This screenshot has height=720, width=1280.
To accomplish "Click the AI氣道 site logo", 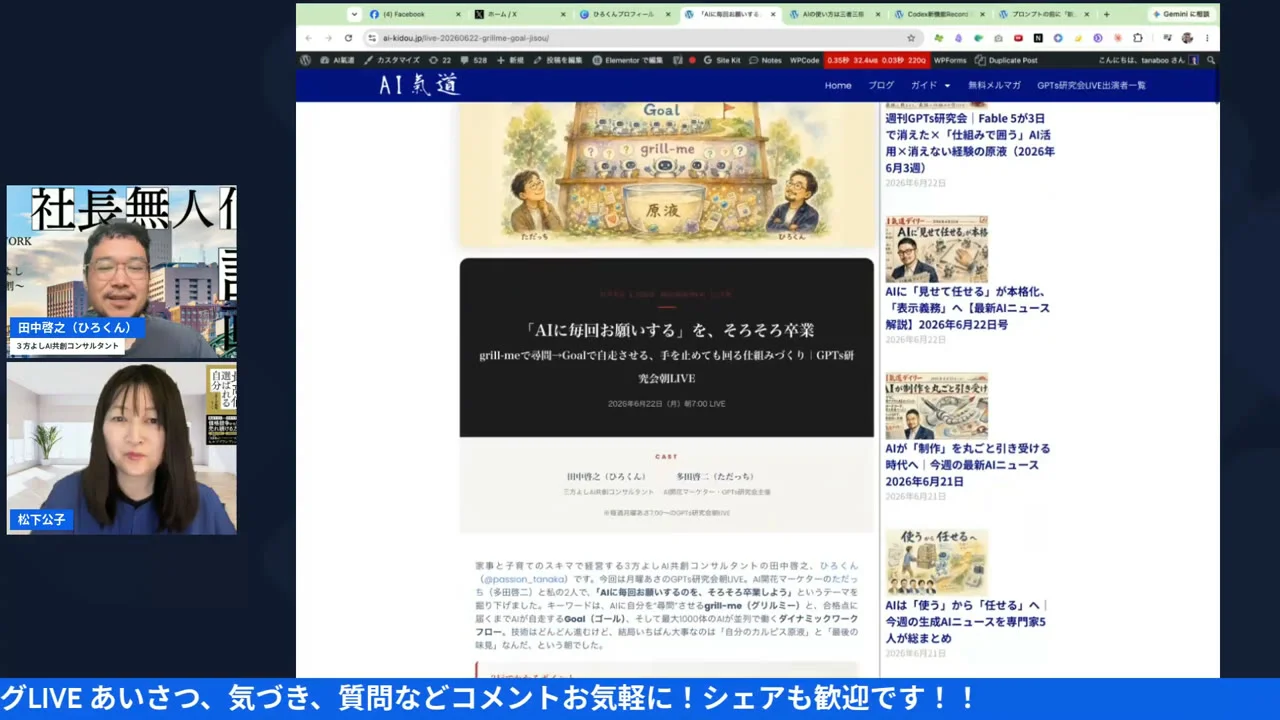I will (x=419, y=85).
